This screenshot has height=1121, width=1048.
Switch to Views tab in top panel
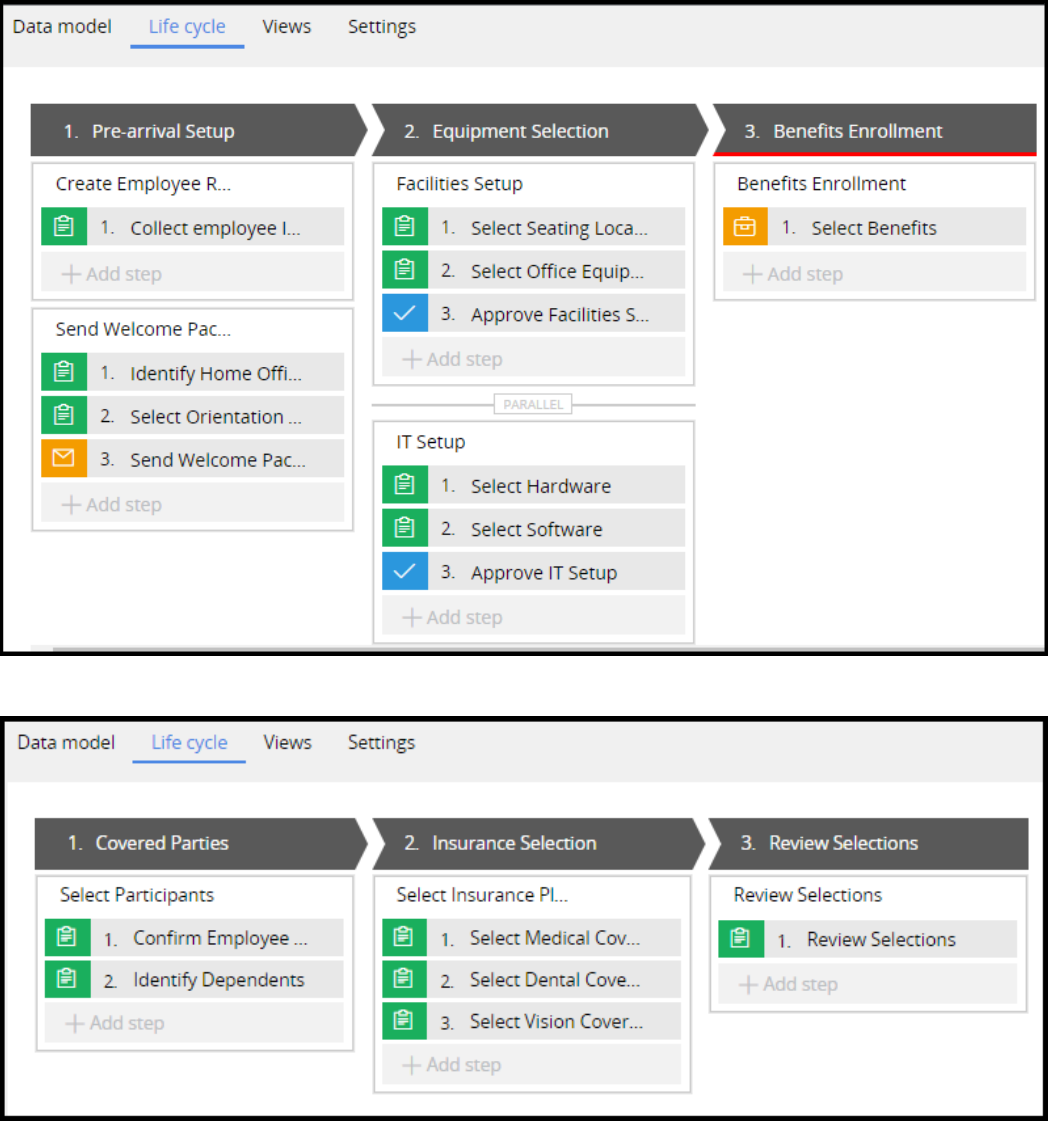(287, 27)
